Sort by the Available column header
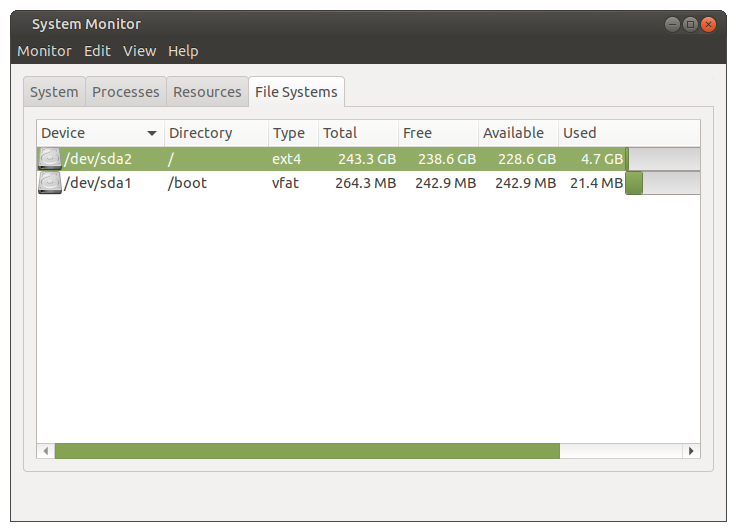Image resolution: width=737 pixels, height=532 pixels. click(x=518, y=133)
